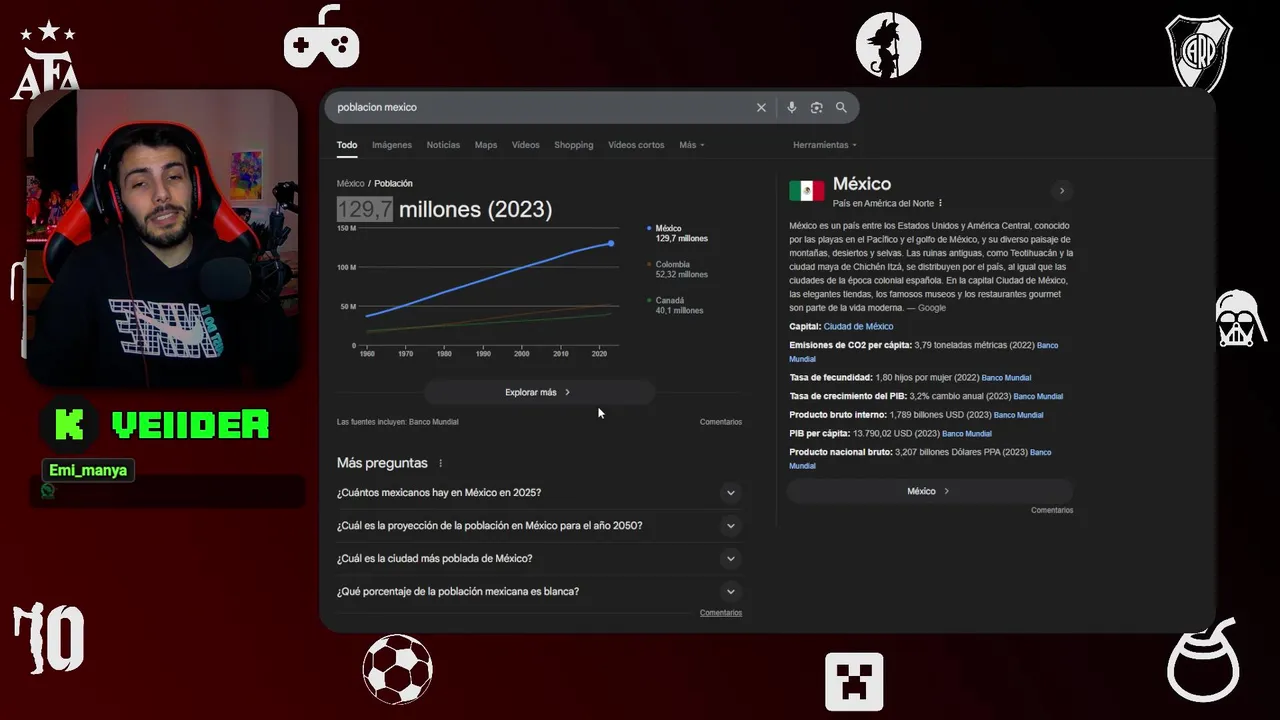Click Comentarios link below the population chart
Viewport: 1280px width, 720px height.
coord(721,422)
